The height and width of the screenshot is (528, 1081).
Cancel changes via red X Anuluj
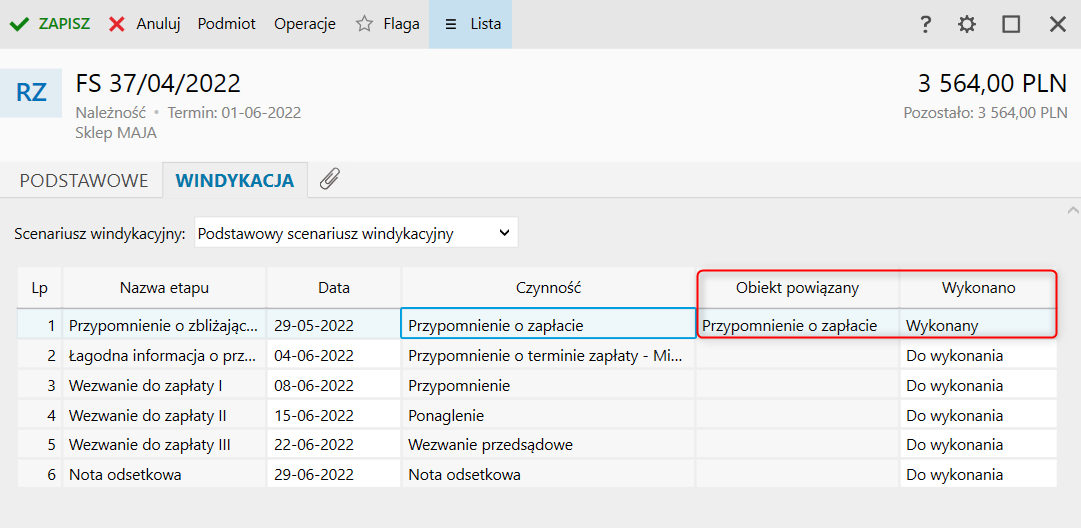click(145, 24)
